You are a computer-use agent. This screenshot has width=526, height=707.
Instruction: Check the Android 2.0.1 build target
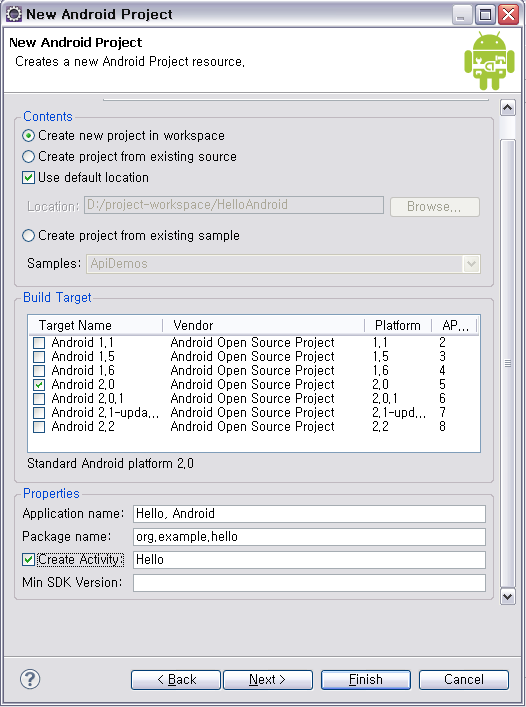39,399
